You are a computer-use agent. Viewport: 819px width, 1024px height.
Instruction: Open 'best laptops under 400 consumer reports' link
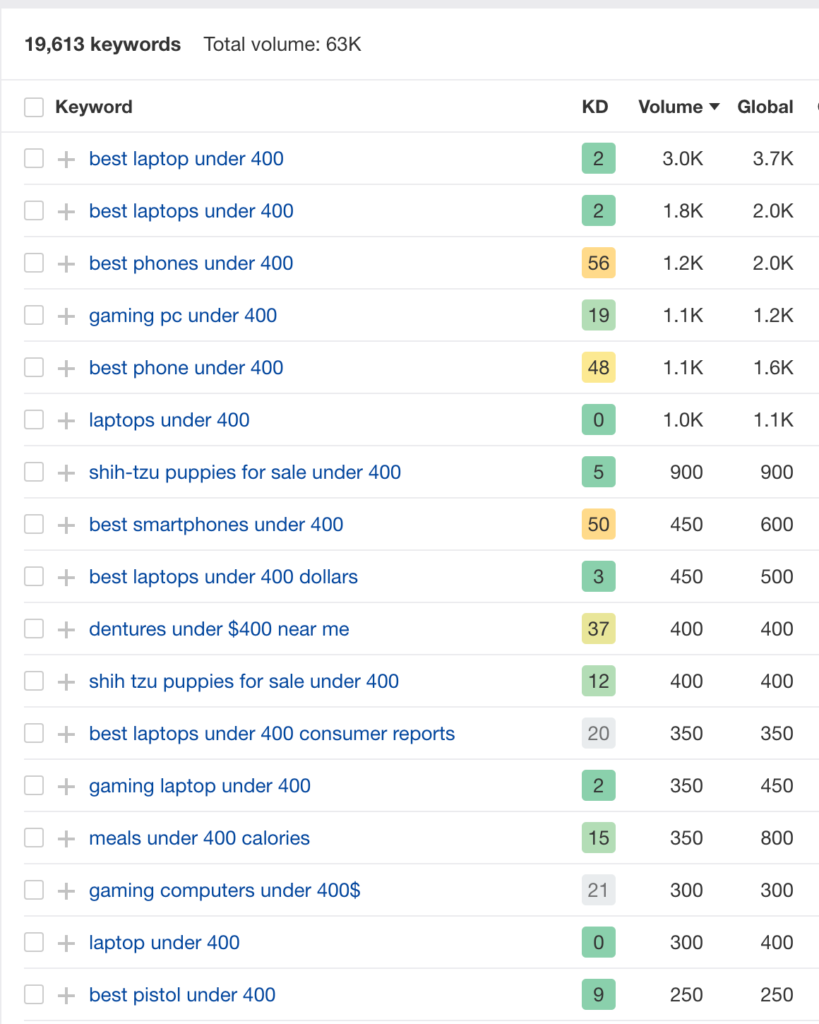(x=272, y=733)
